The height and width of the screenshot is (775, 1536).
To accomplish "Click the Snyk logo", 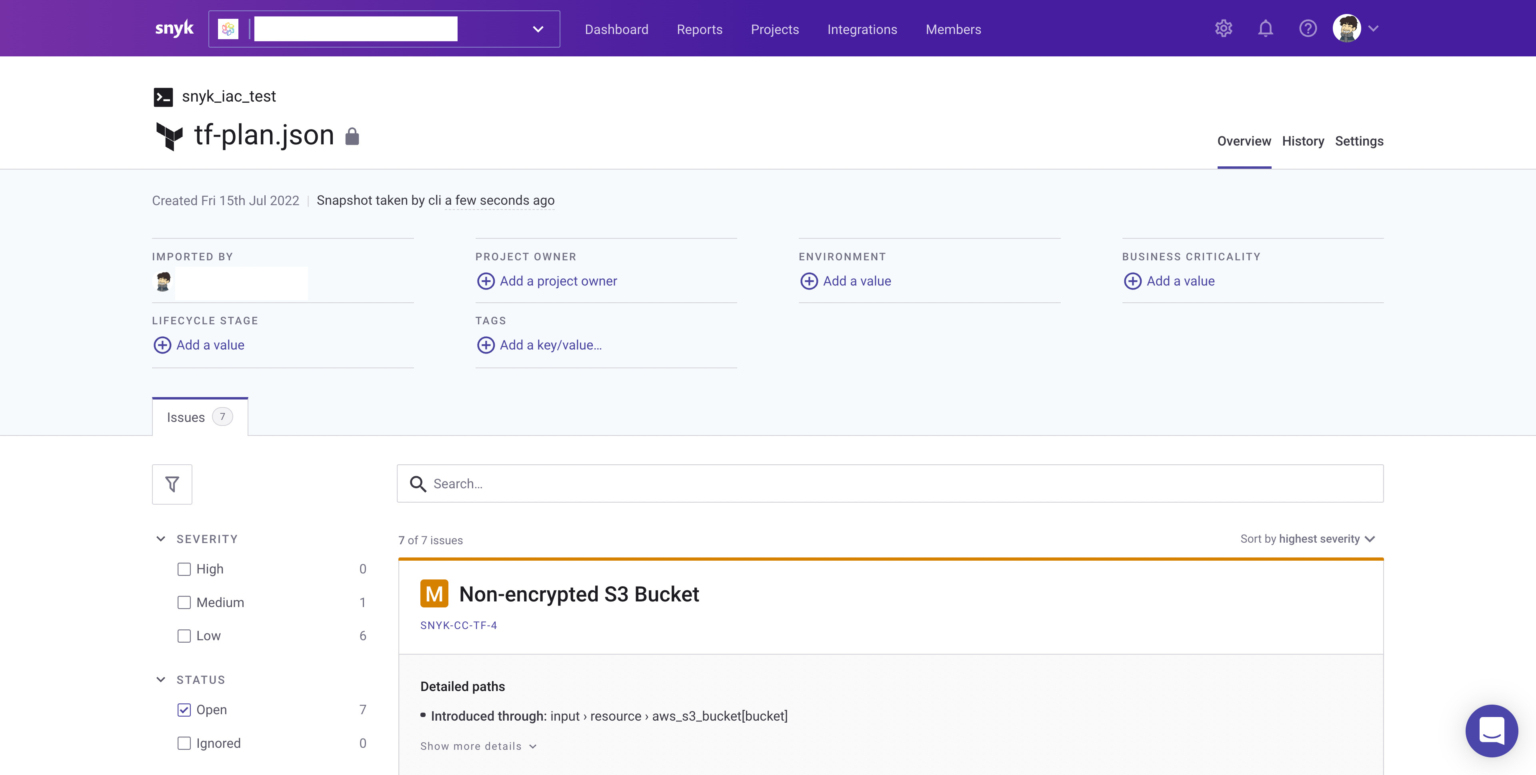I will (173, 27).
